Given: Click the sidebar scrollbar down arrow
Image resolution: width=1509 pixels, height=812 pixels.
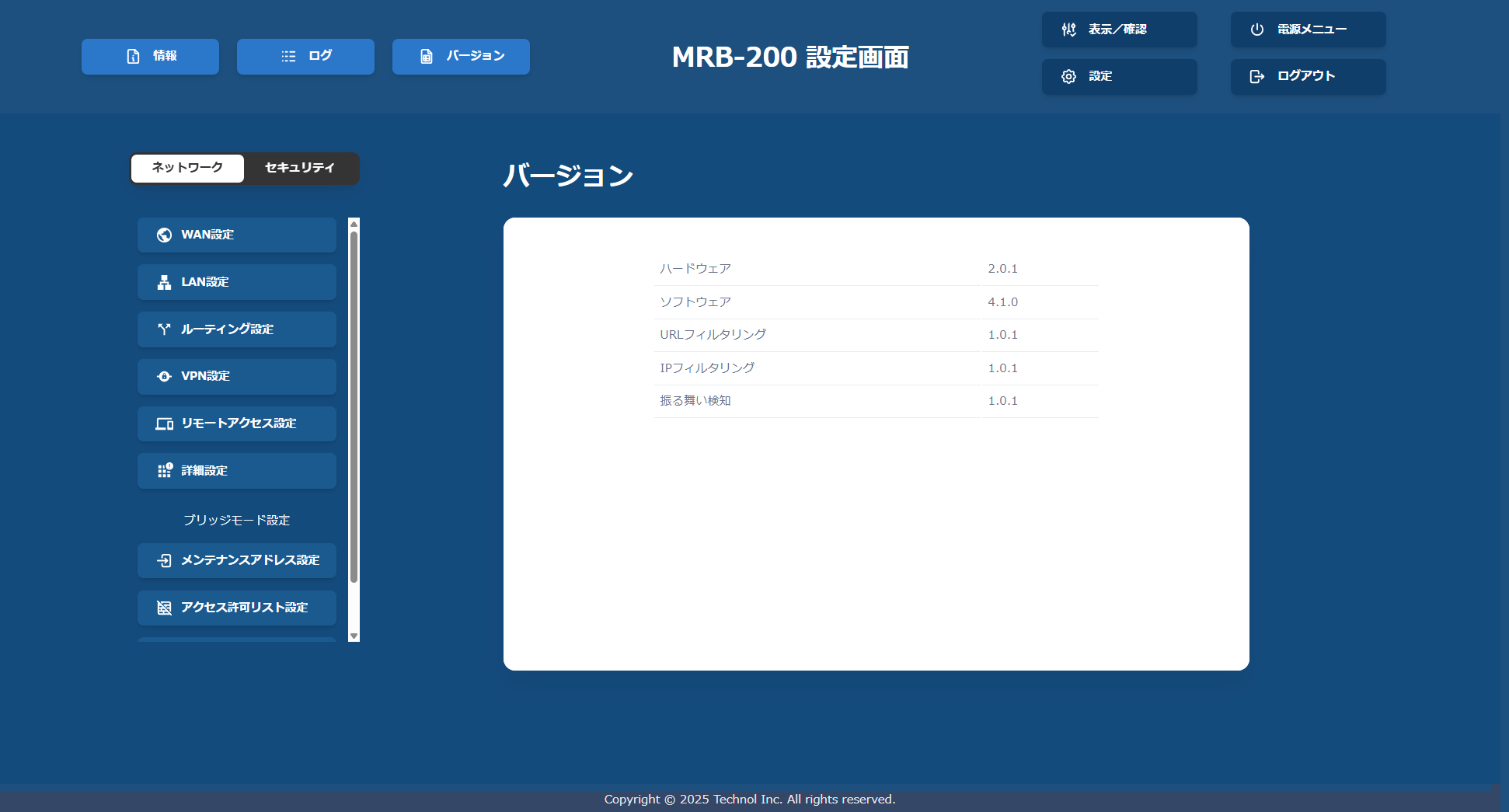Looking at the screenshot, I should coord(354,636).
